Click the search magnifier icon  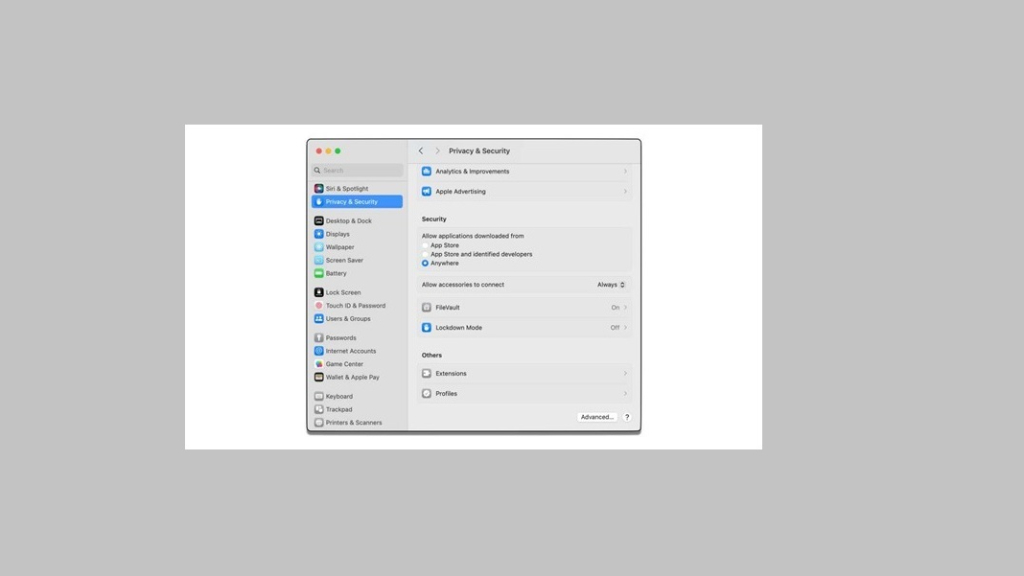pyautogui.click(x=317, y=170)
